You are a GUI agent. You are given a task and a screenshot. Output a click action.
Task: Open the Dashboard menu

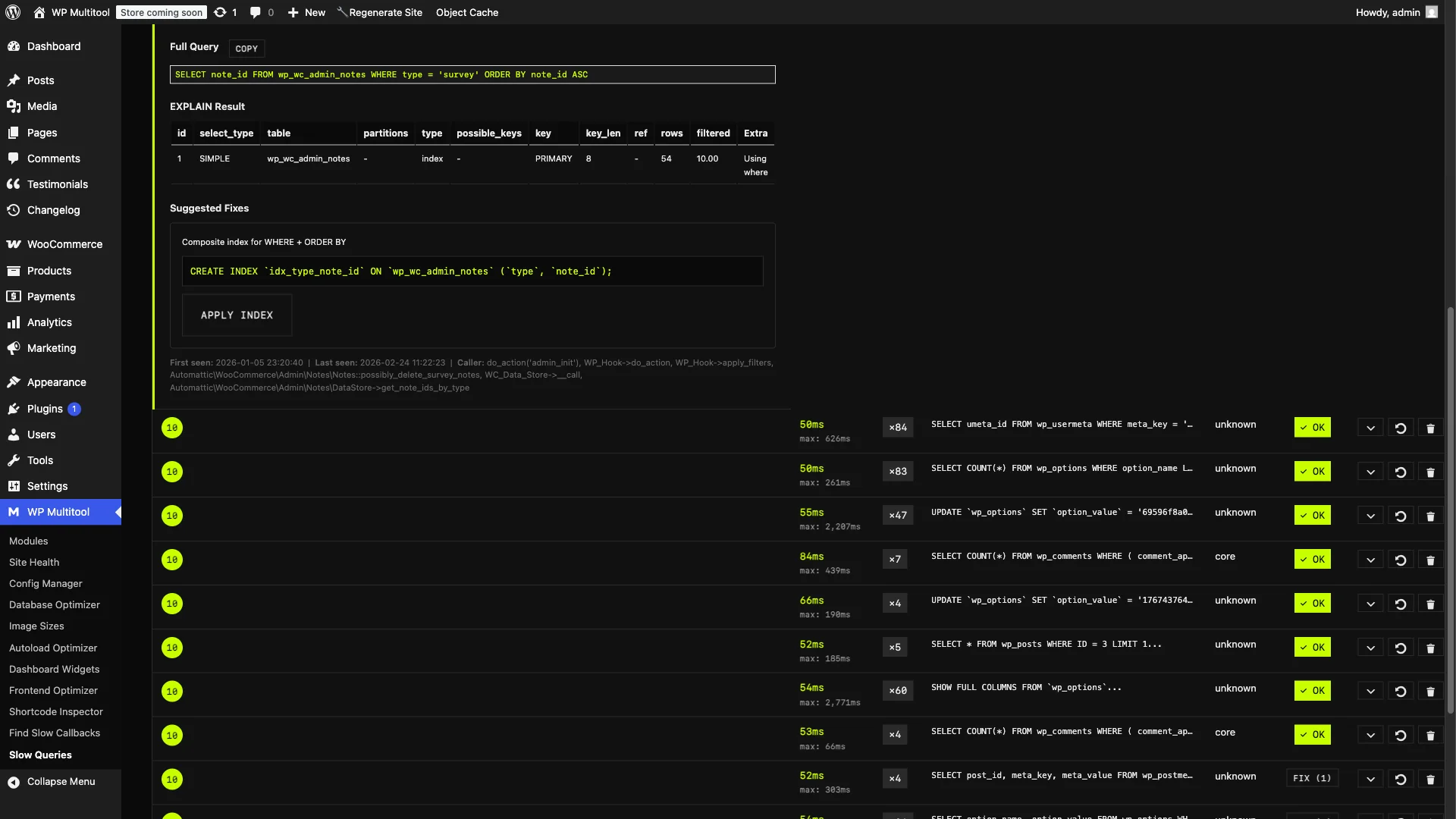click(61, 46)
